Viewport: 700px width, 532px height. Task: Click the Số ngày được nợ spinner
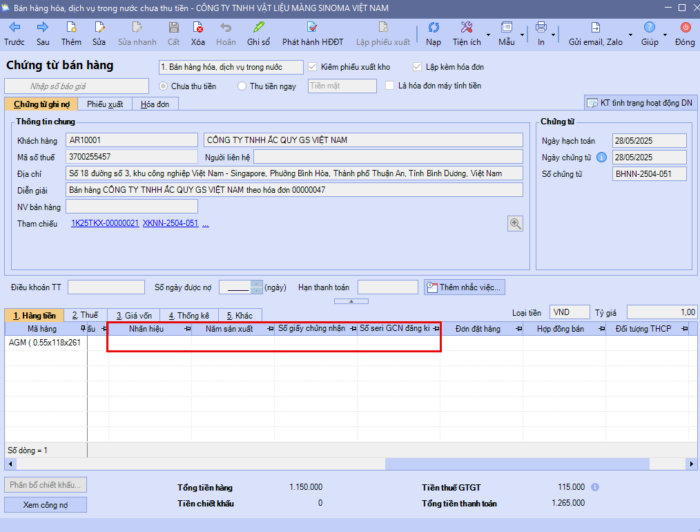257,287
